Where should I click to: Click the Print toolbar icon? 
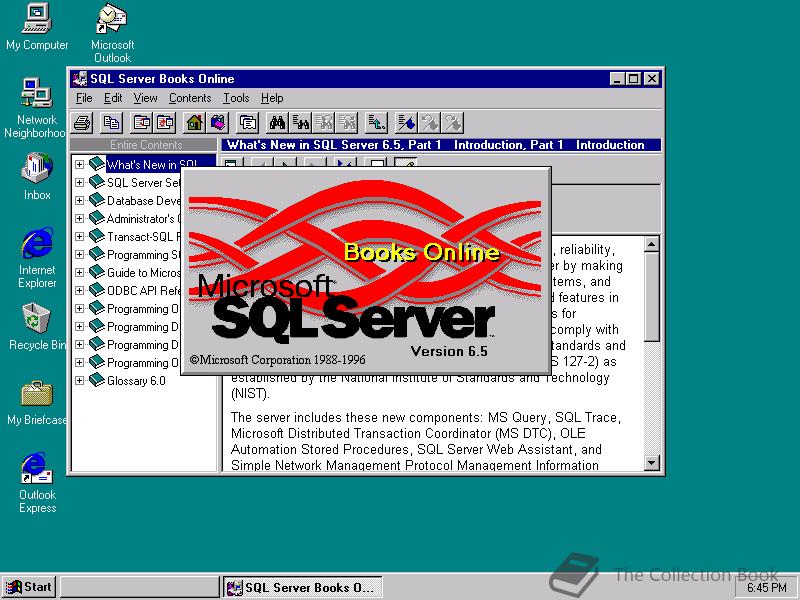pos(82,123)
